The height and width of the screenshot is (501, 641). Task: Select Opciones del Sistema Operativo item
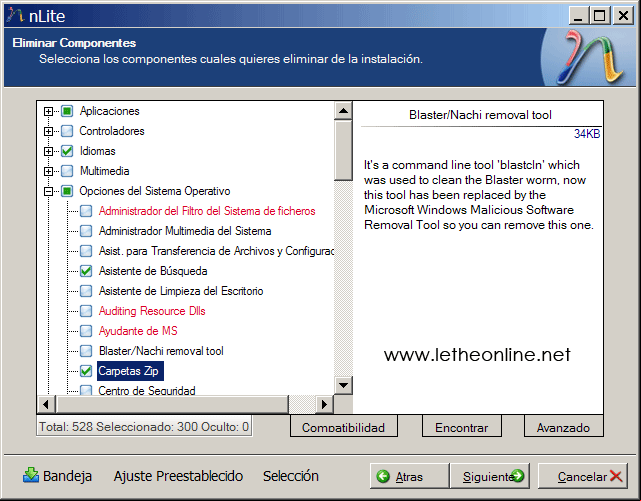tap(155, 191)
